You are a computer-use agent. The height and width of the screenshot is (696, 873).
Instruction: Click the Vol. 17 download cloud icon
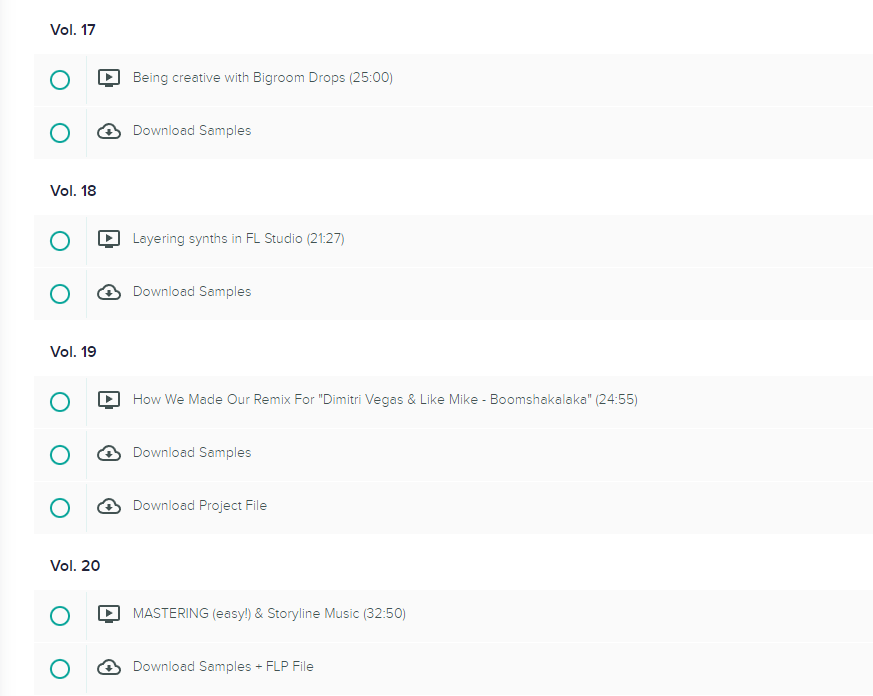tap(109, 131)
